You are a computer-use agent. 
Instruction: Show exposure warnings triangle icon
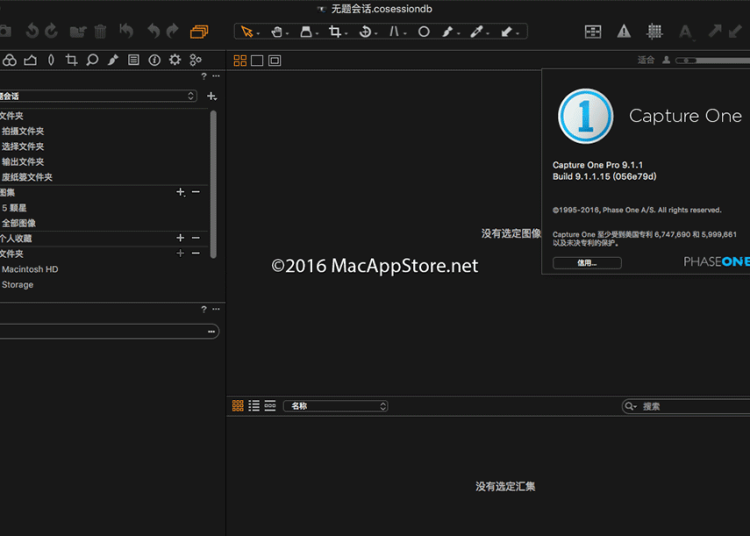tap(624, 32)
